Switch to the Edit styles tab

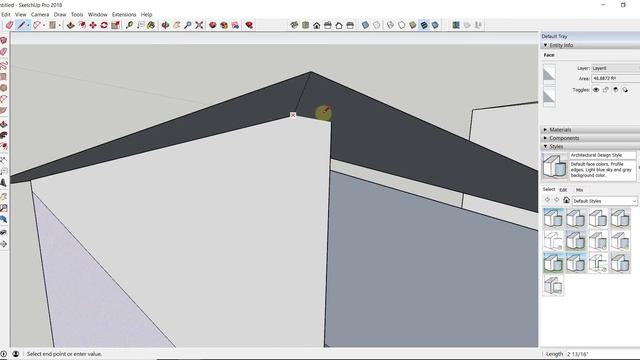point(563,190)
